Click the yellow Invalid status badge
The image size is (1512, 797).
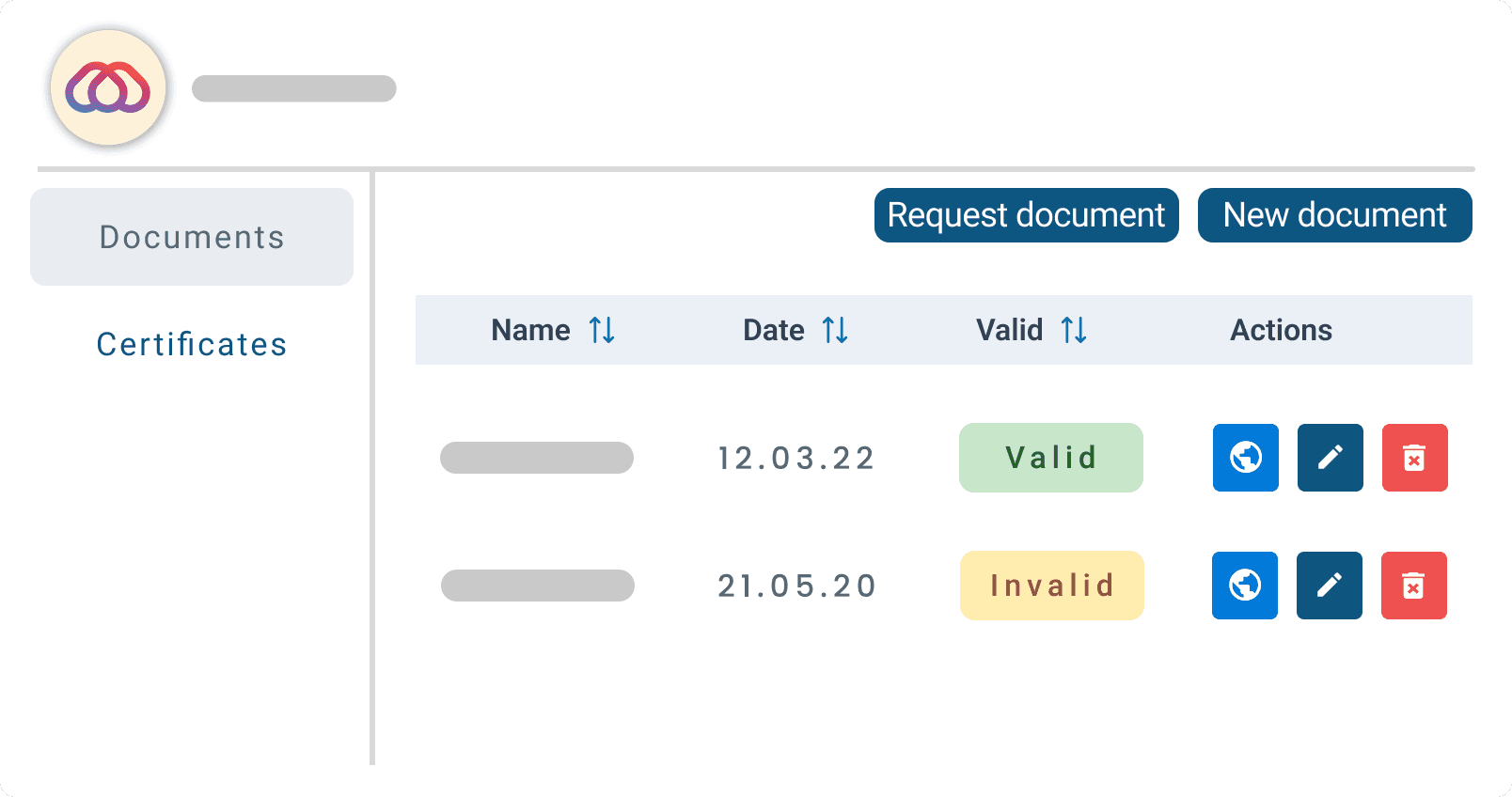pos(1050,586)
